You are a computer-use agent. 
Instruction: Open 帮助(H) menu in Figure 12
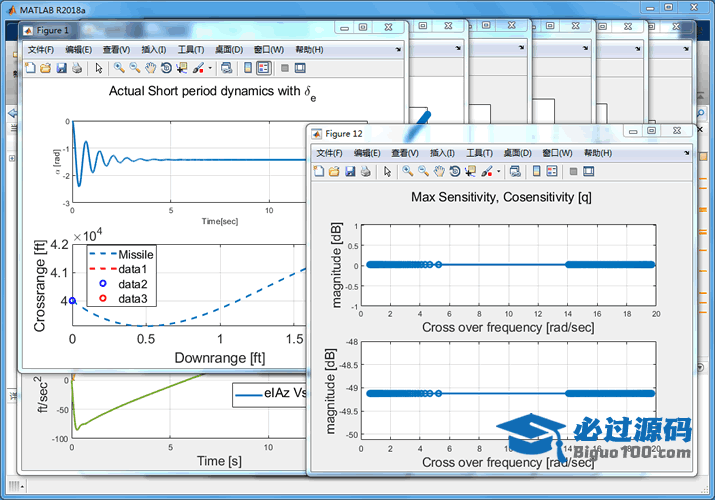click(598, 153)
